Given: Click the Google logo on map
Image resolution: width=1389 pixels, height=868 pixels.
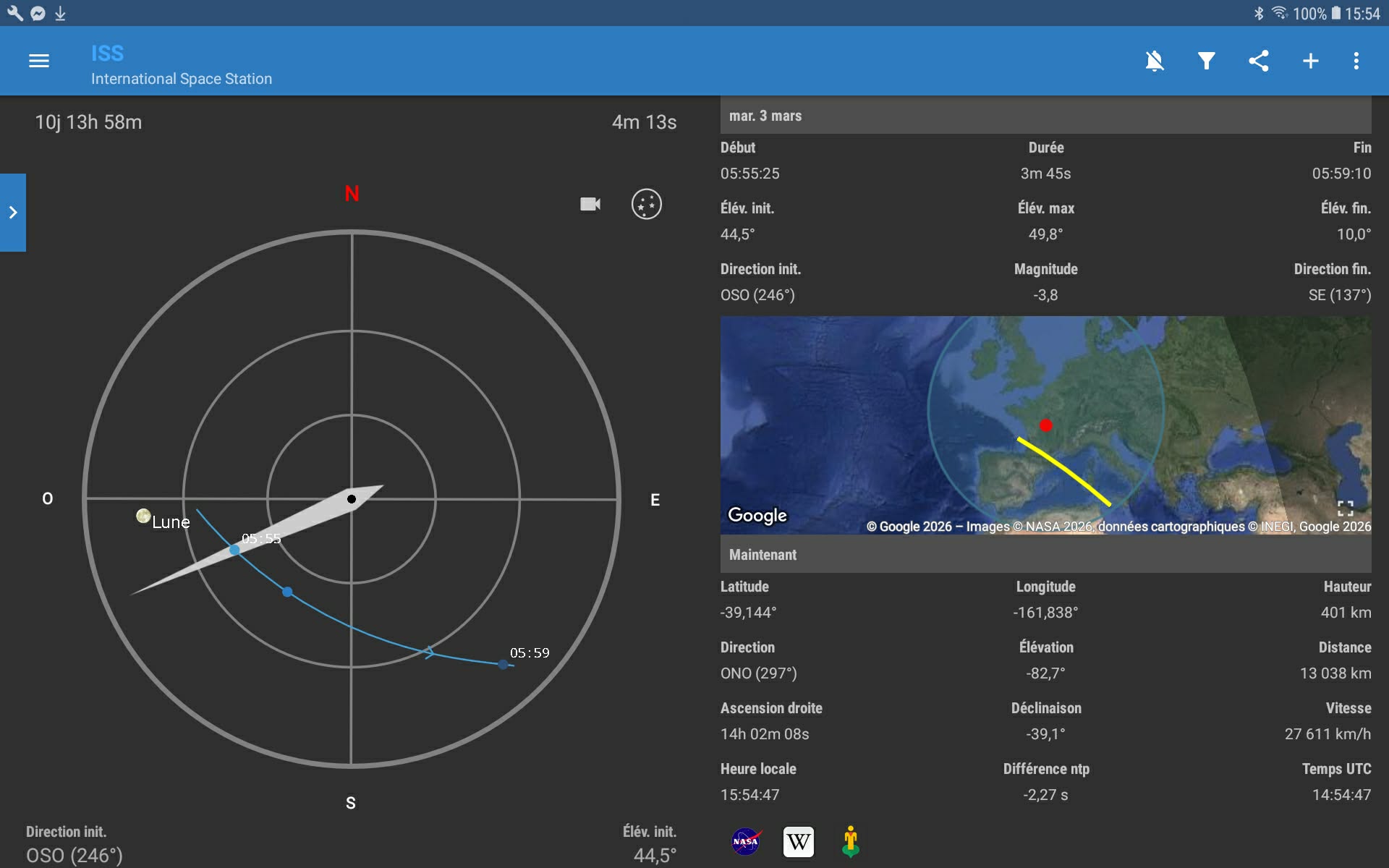Looking at the screenshot, I should tap(757, 515).
